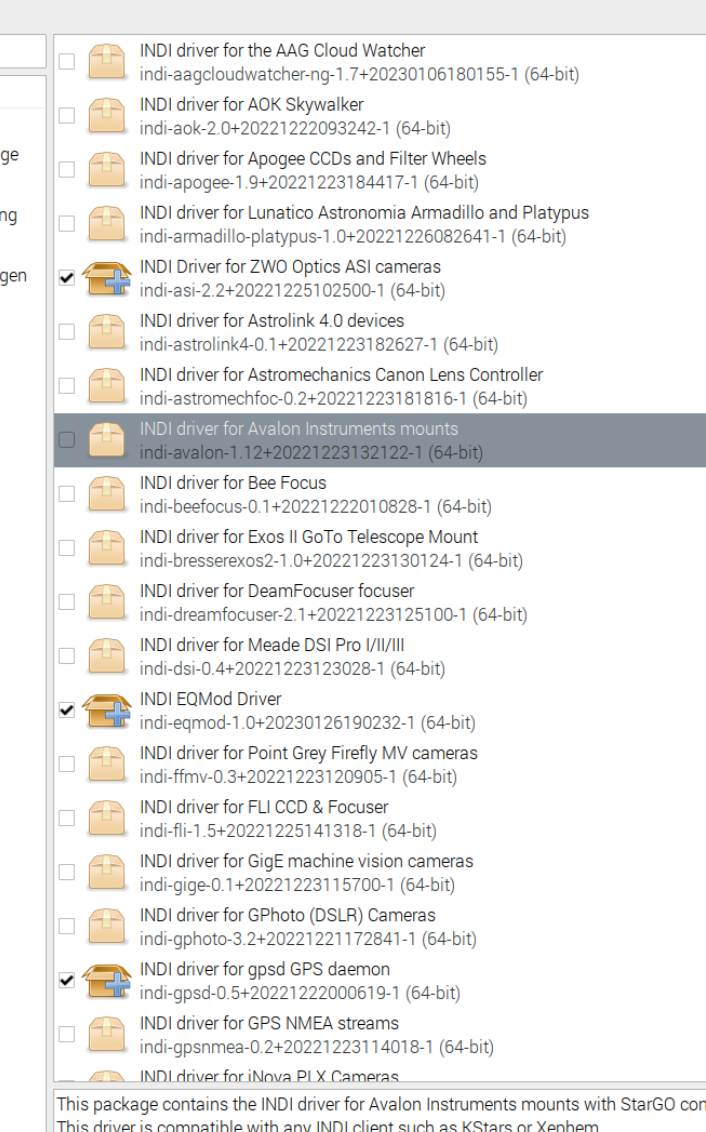Select 'INDI driver for Bee Focus' title
Image resolution: width=706 pixels, height=1132 pixels.
pyautogui.click(x=232, y=483)
